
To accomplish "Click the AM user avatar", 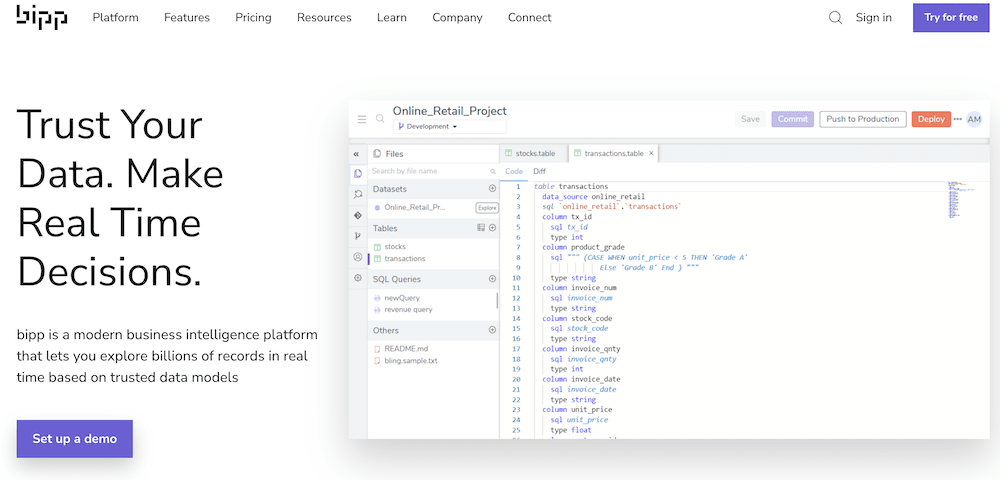I will pyautogui.click(x=974, y=119).
